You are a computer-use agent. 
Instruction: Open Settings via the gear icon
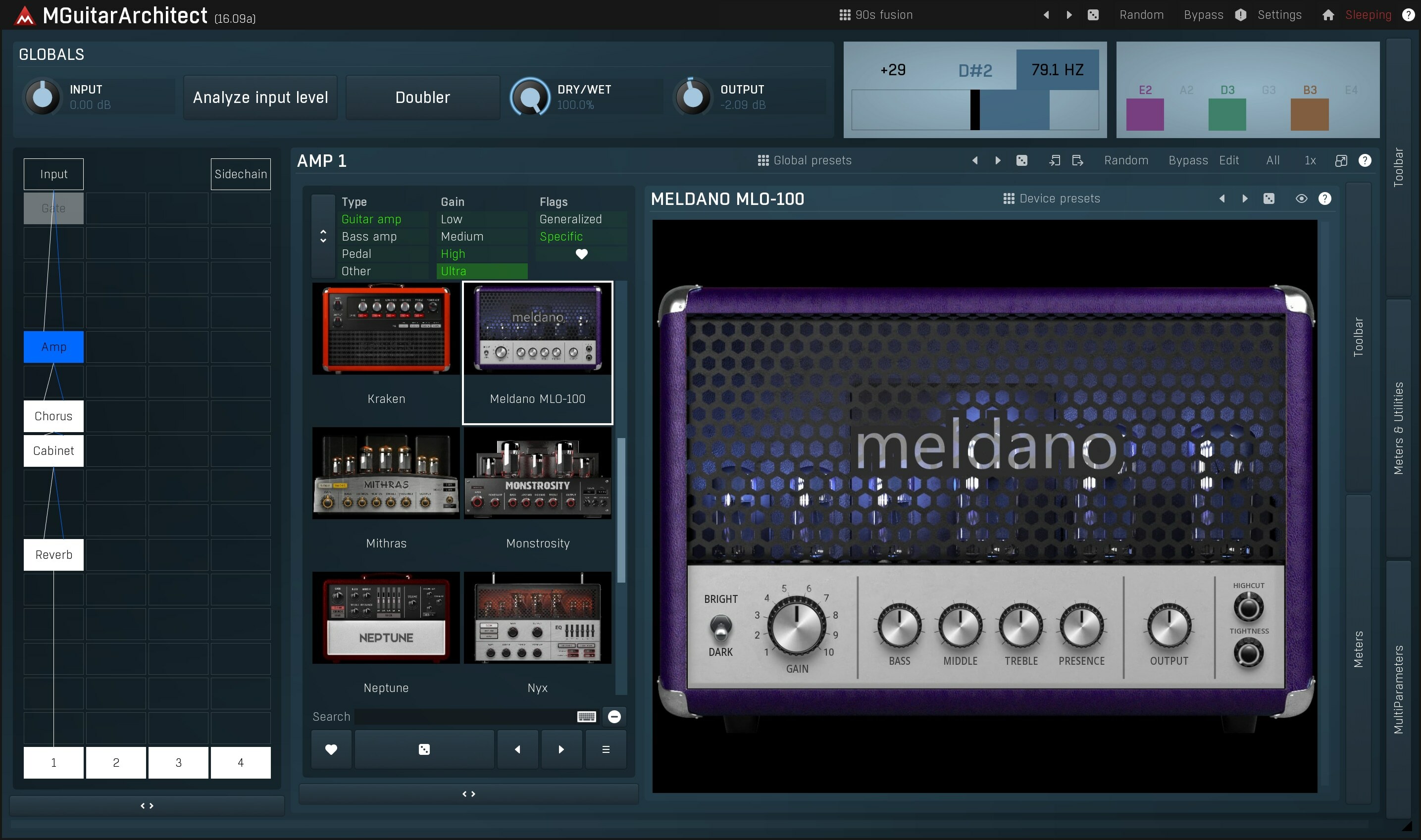pyautogui.click(x=1280, y=15)
